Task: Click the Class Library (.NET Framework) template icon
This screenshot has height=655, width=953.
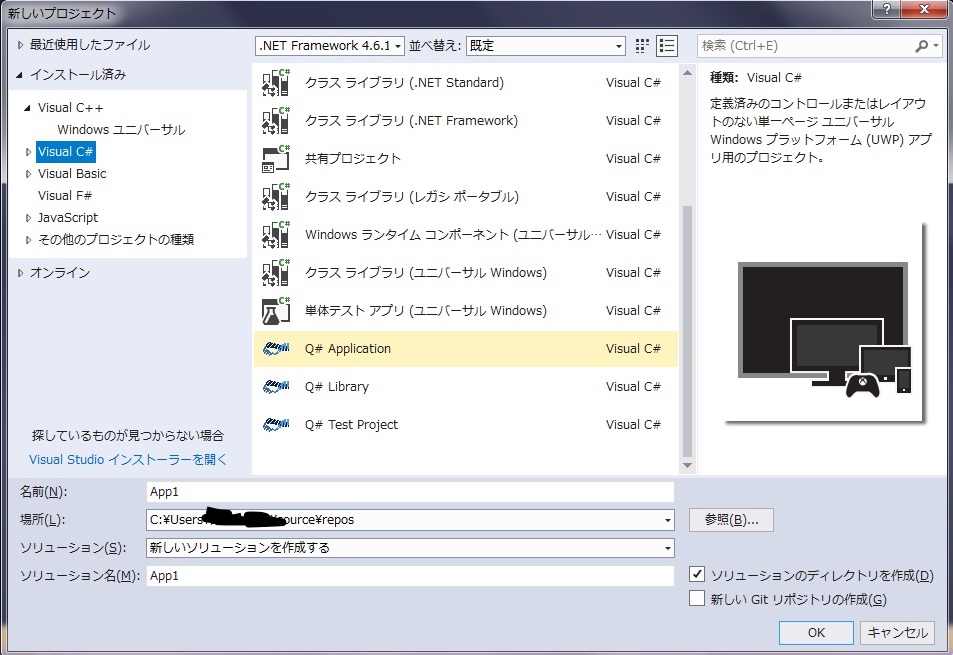Action: 276,120
